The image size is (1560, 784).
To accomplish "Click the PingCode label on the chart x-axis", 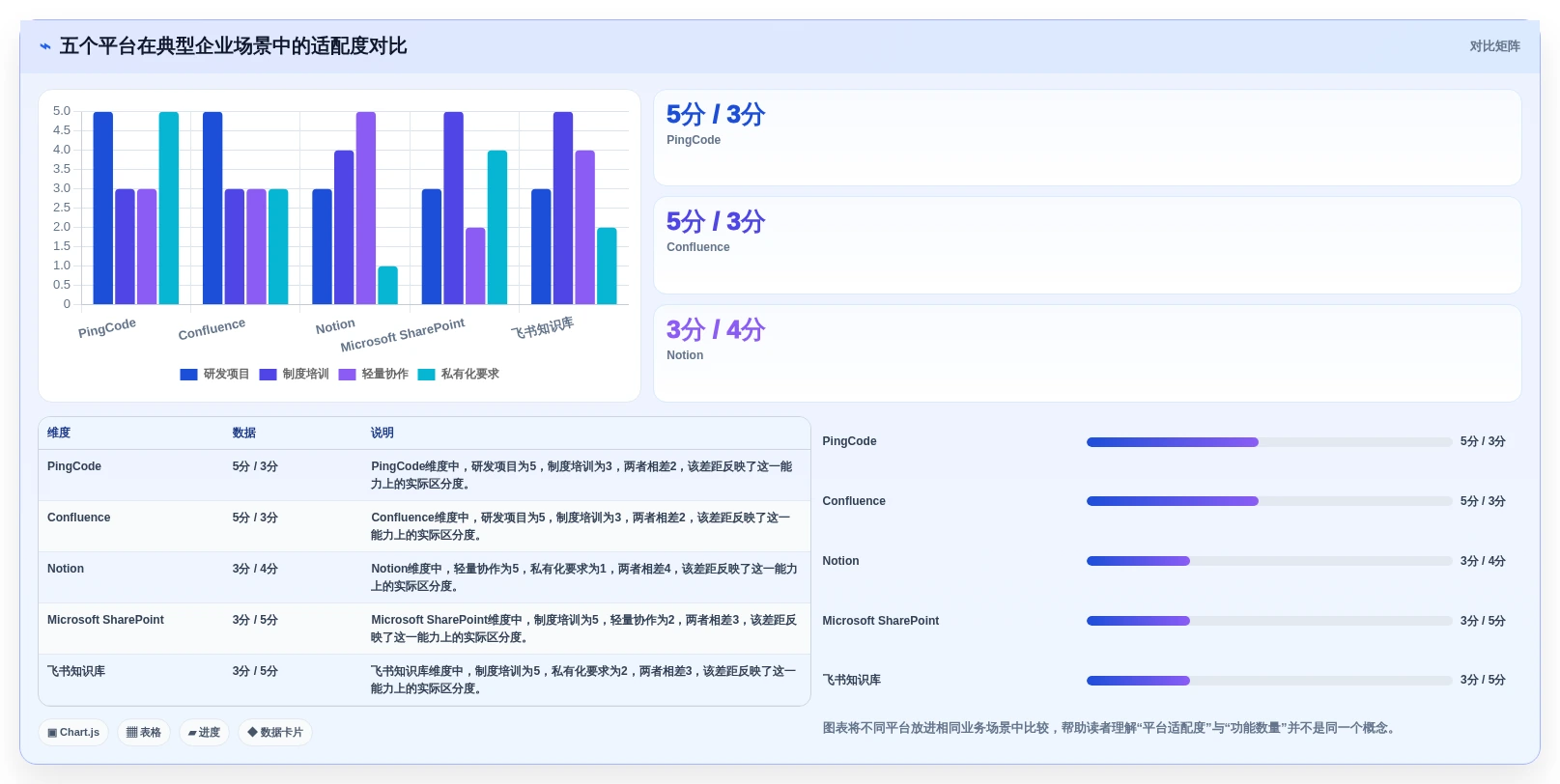I will pos(107,328).
